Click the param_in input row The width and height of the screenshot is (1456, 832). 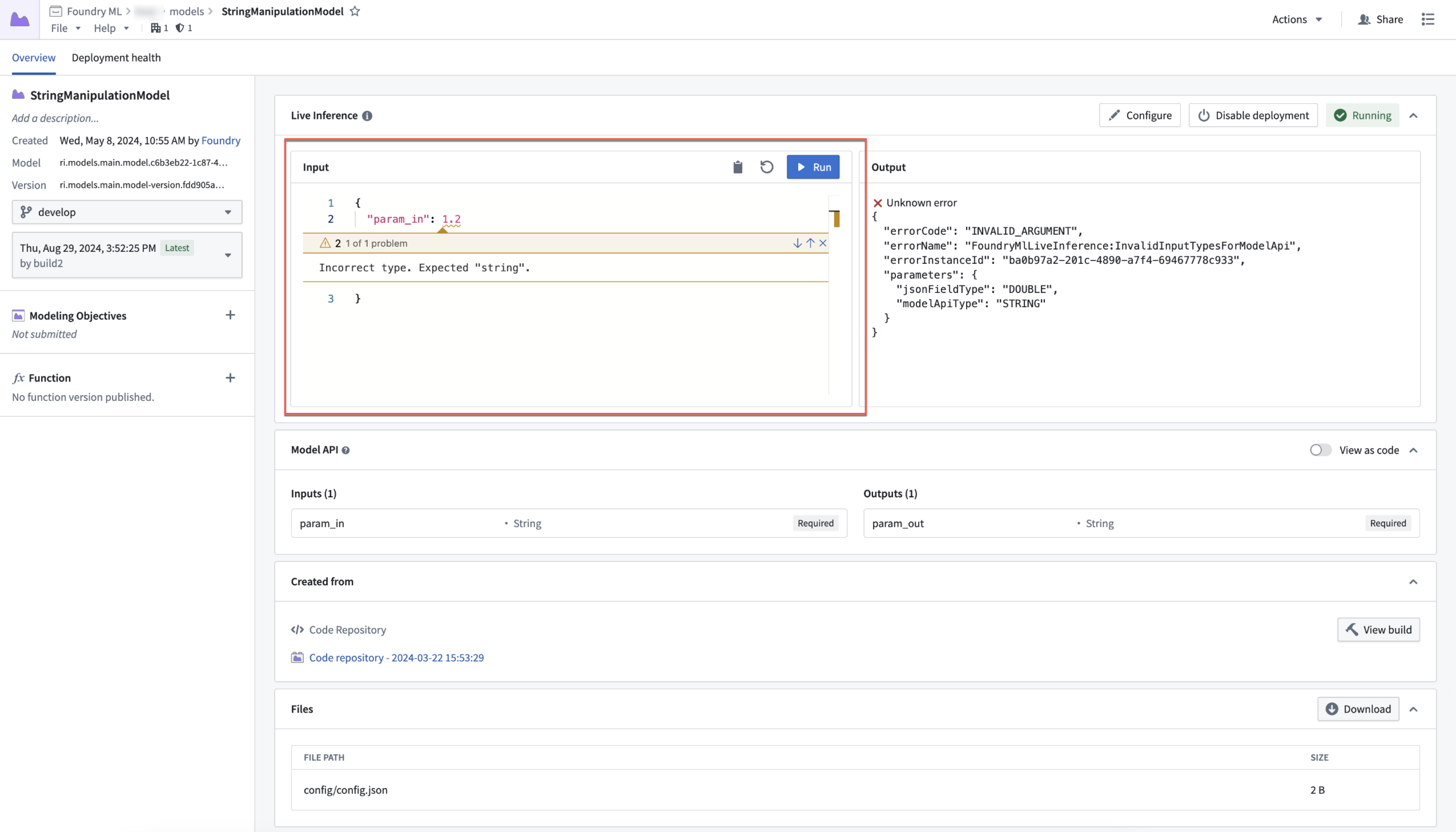(x=569, y=524)
